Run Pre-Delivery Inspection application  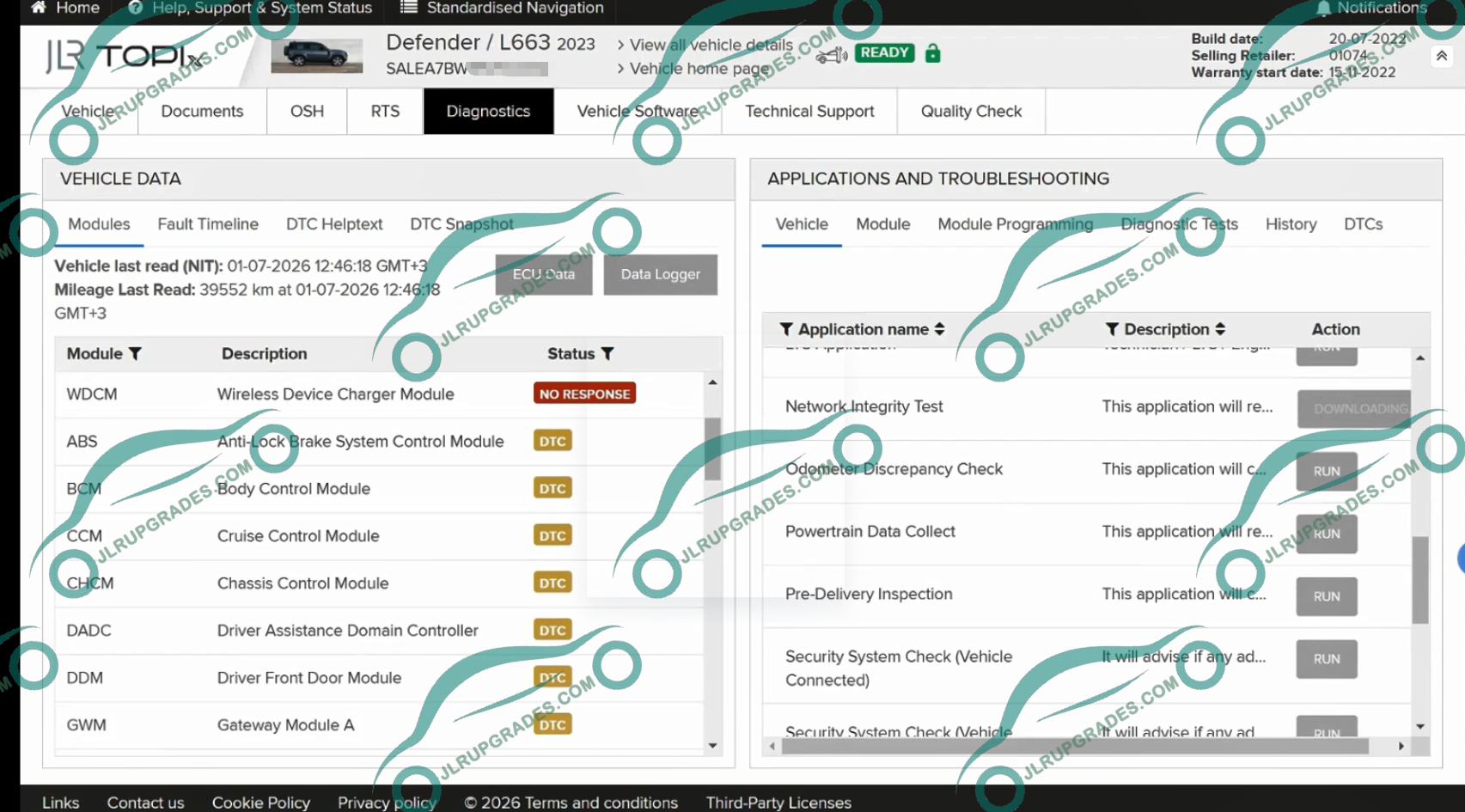click(1327, 596)
